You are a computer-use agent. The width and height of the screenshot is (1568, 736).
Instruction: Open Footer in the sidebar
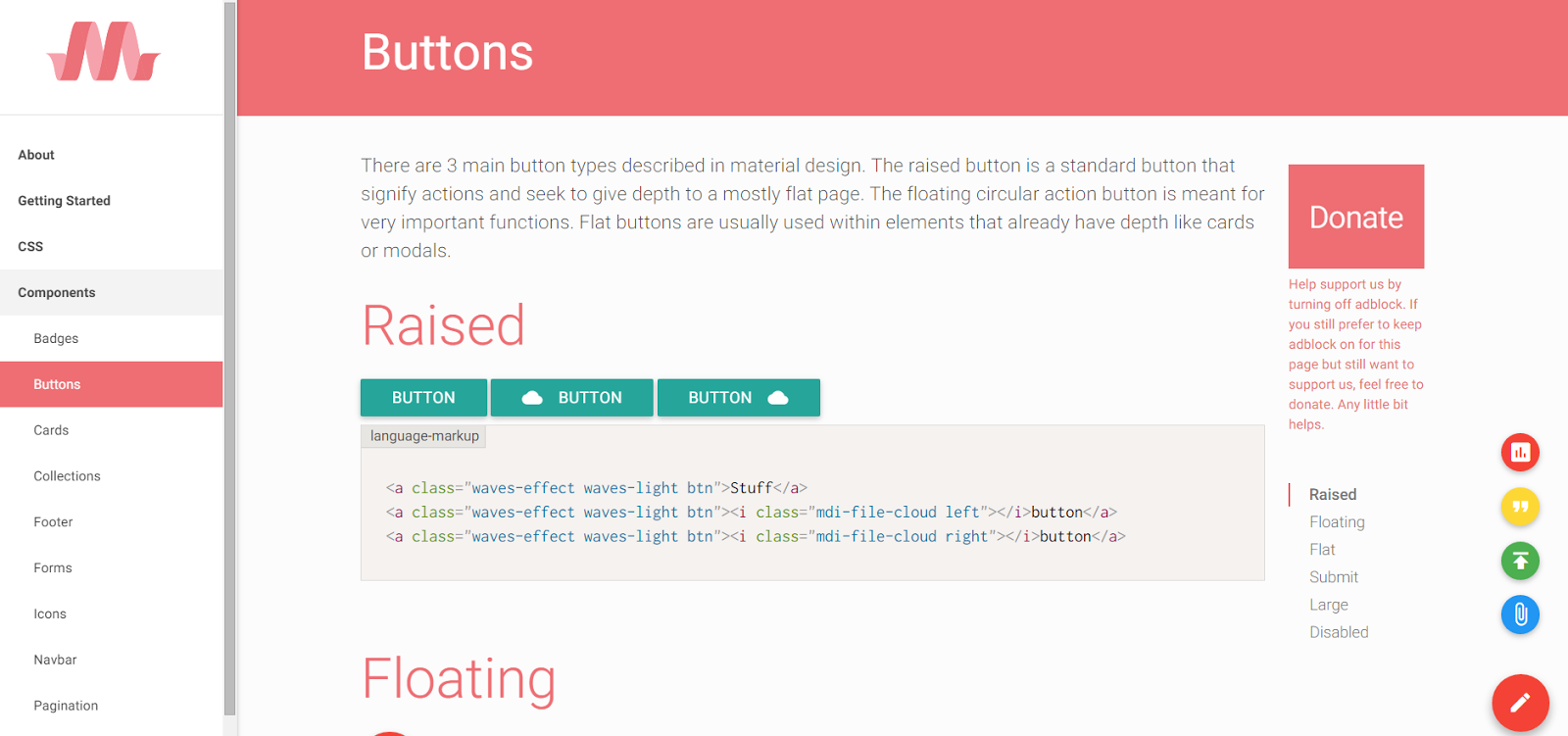coord(111,522)
